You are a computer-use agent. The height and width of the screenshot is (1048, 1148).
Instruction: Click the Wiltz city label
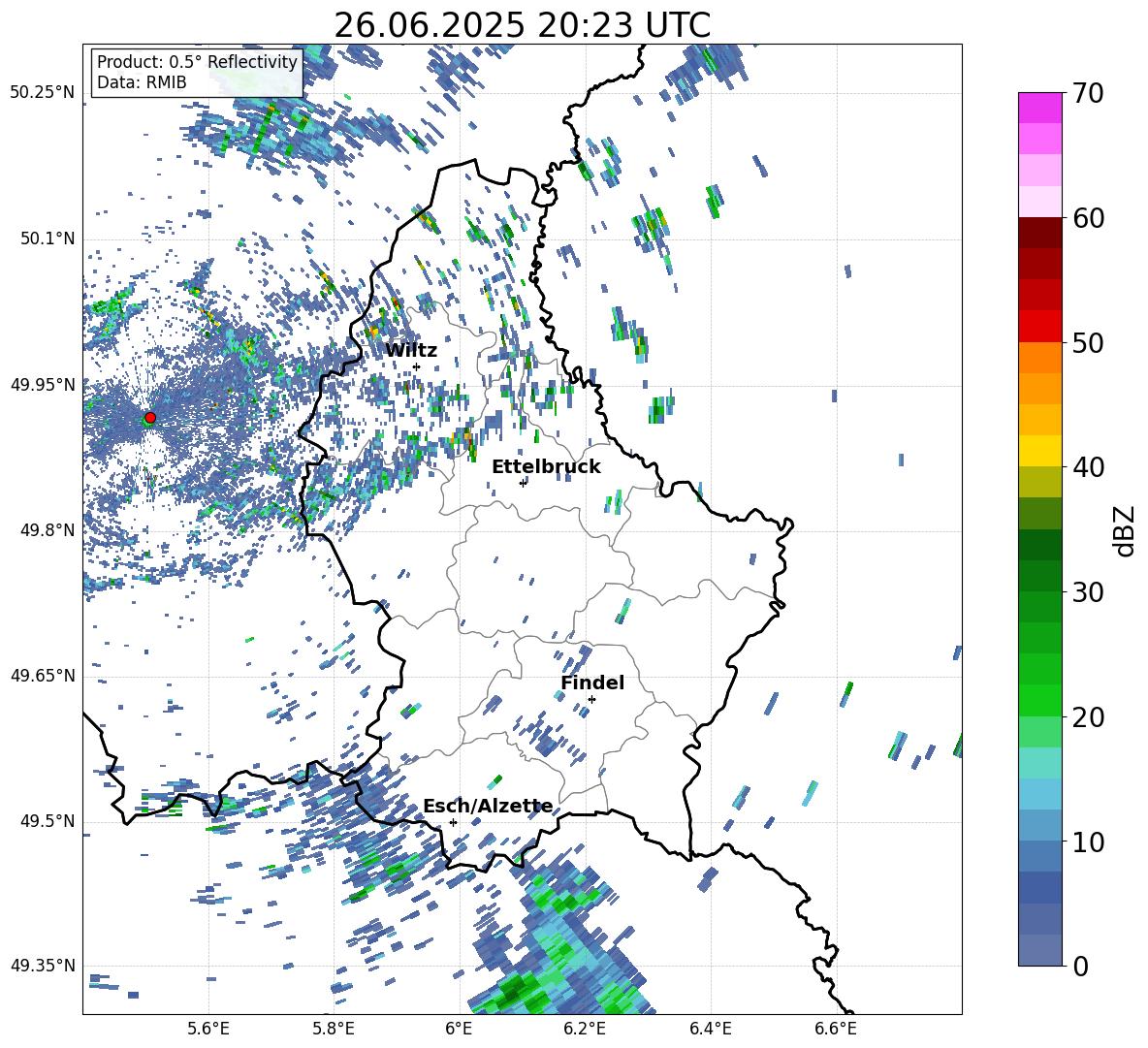pos(411,351)
